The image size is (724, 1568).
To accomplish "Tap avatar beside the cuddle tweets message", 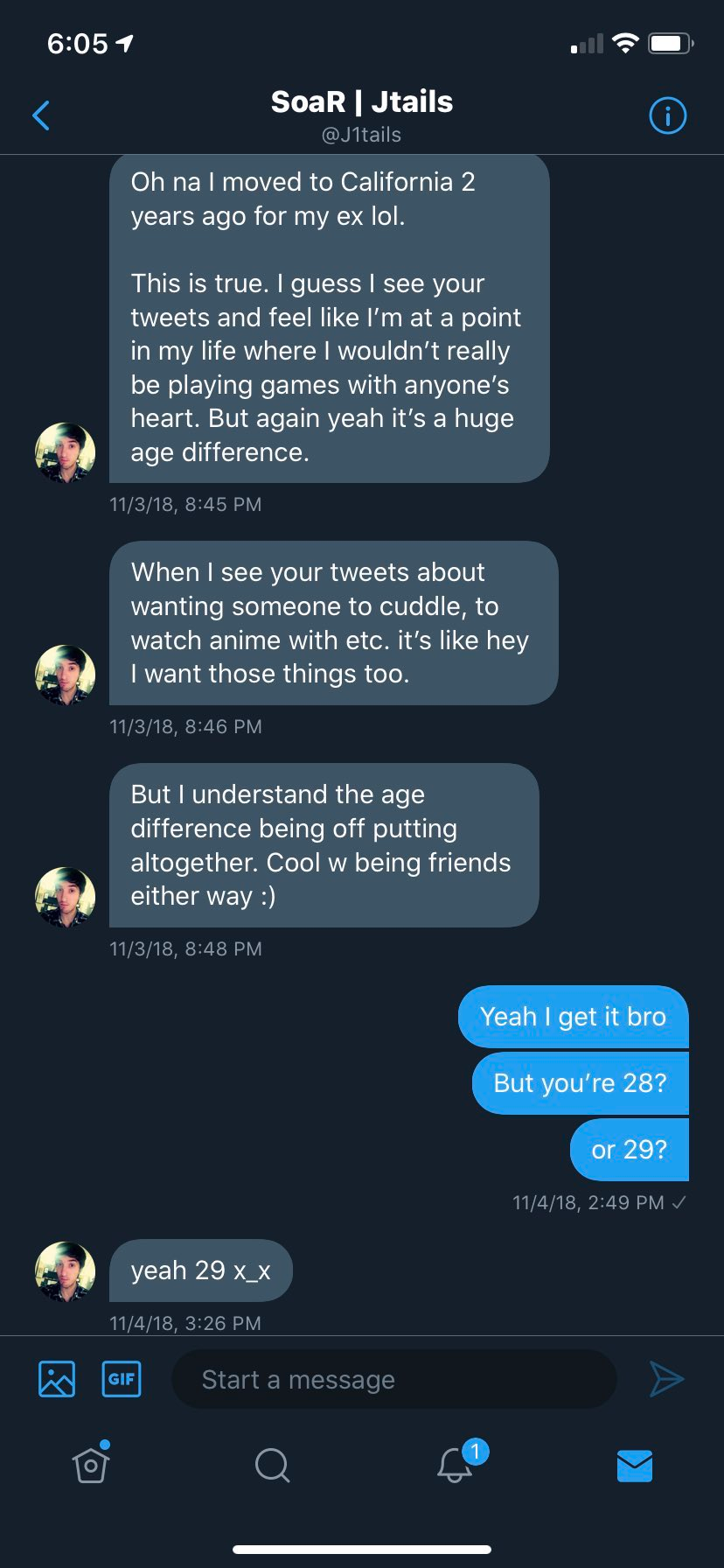I will point(65,675).
